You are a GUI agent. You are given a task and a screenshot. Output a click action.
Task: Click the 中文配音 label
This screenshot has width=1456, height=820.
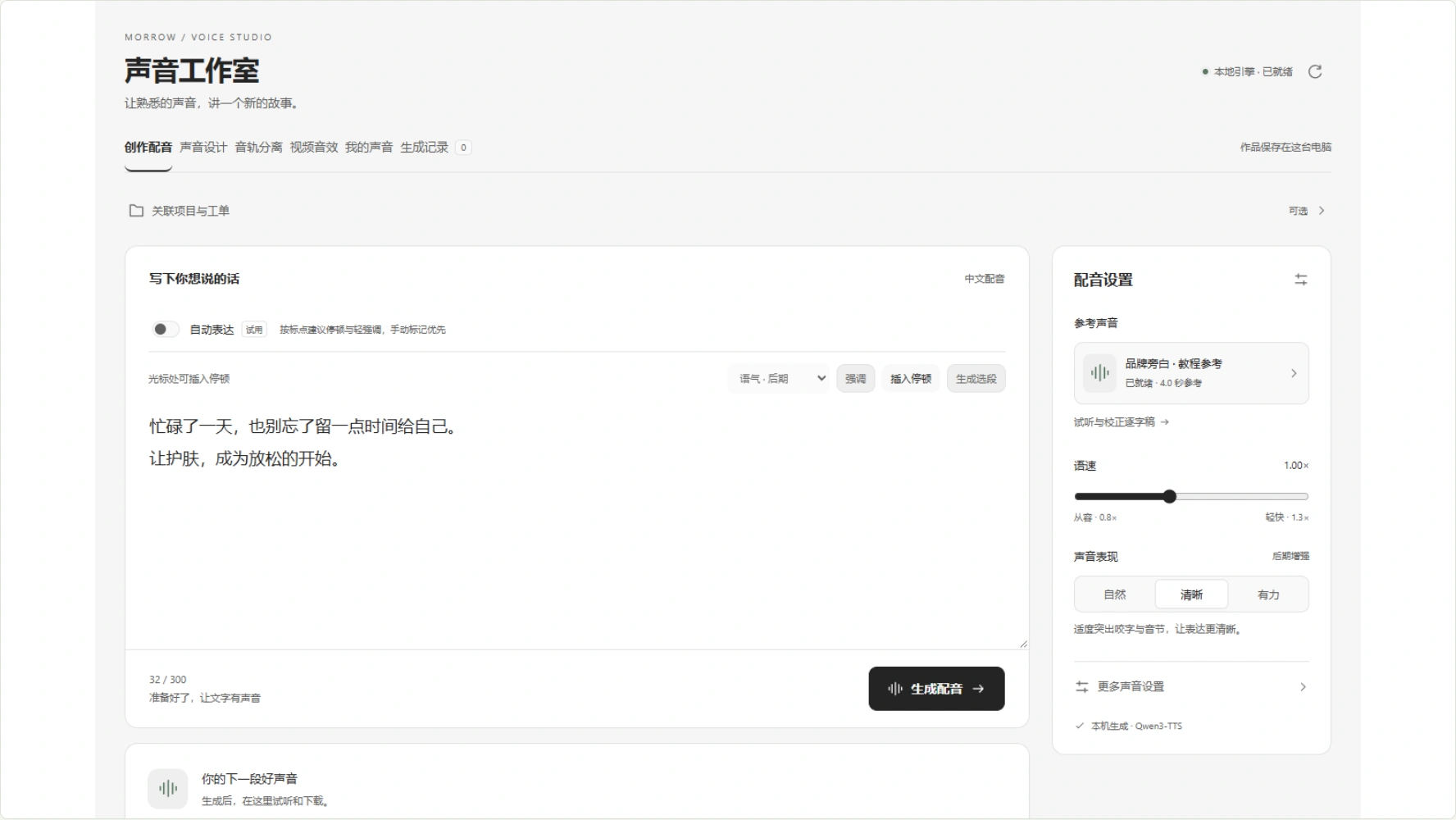coord(984,279)
